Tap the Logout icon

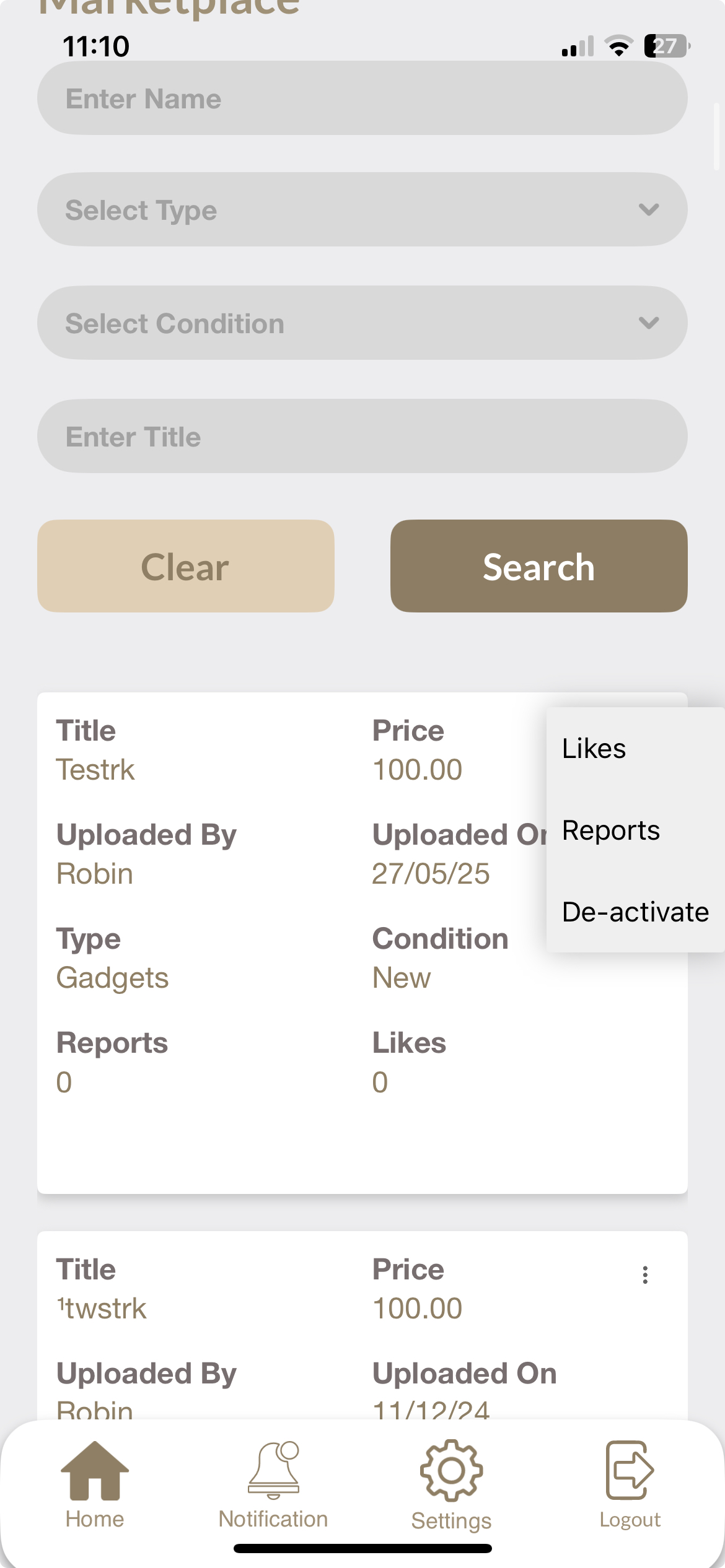click(x=630, y=1471)
